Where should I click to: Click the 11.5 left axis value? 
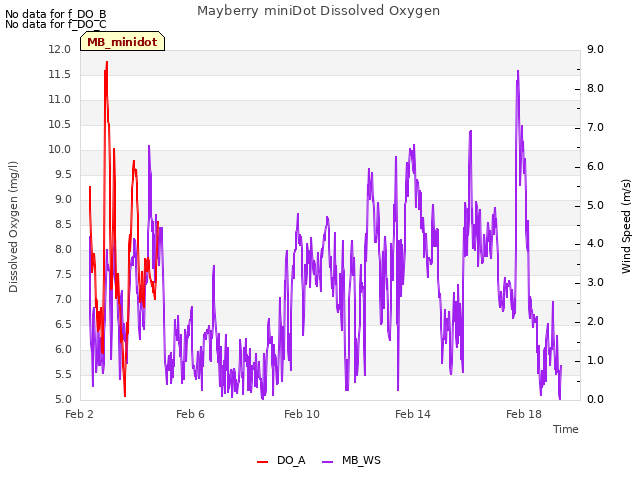(x=60, y=74)
